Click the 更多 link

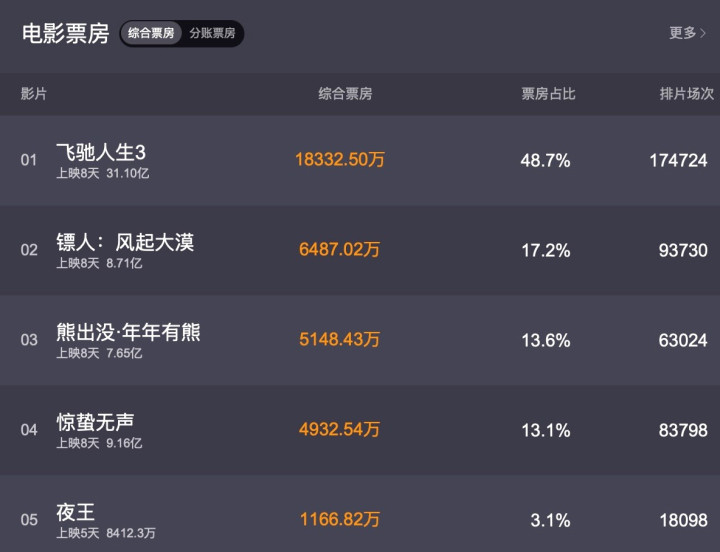[683, 33]
